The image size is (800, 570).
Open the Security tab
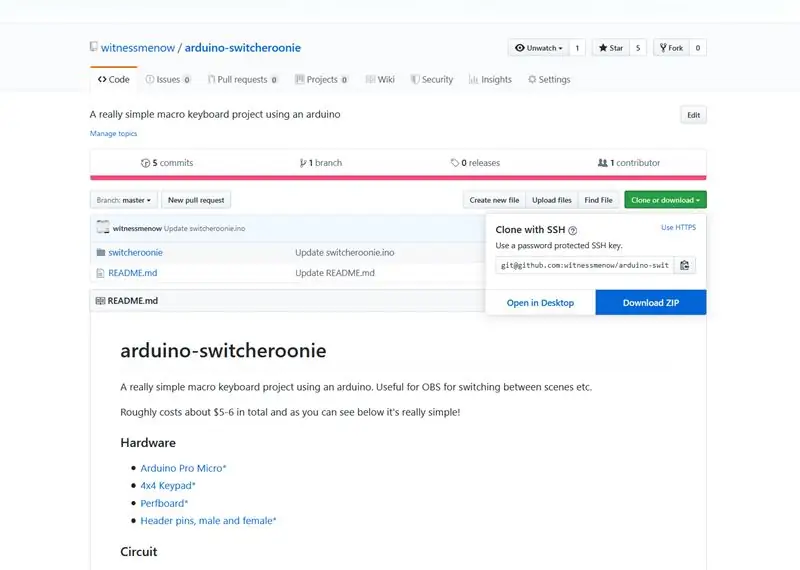tap(432, 80)
